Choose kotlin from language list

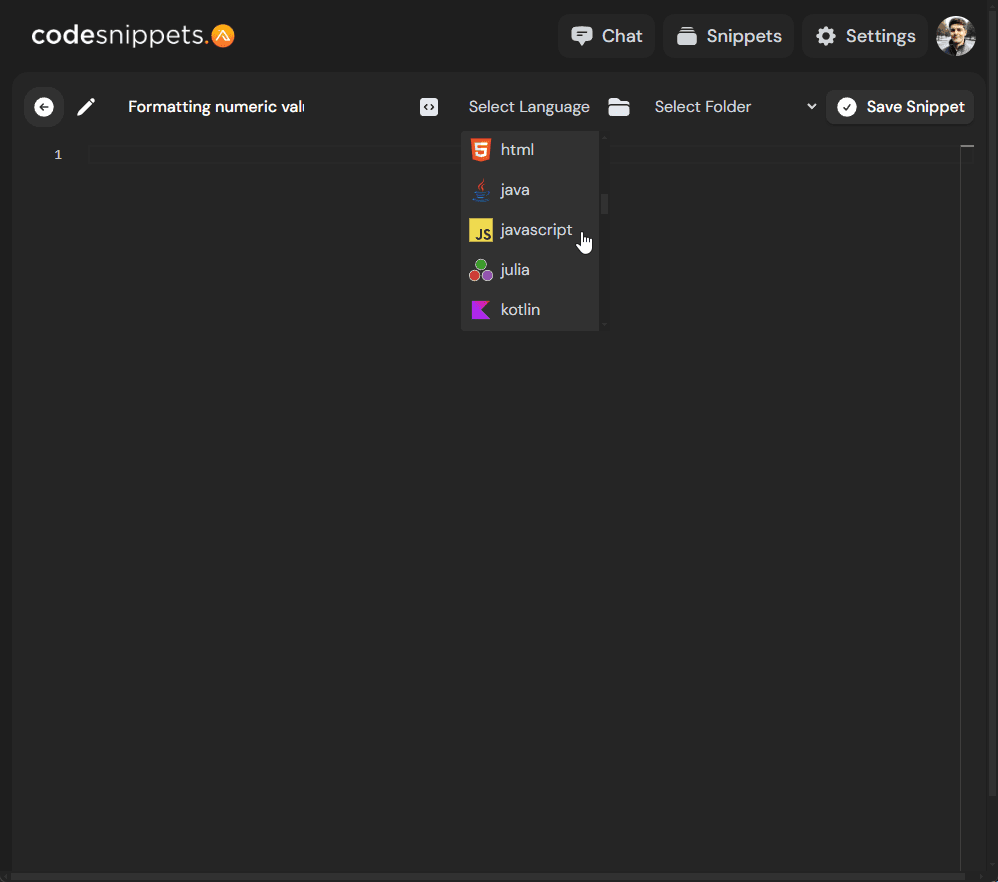click(530, 311)
